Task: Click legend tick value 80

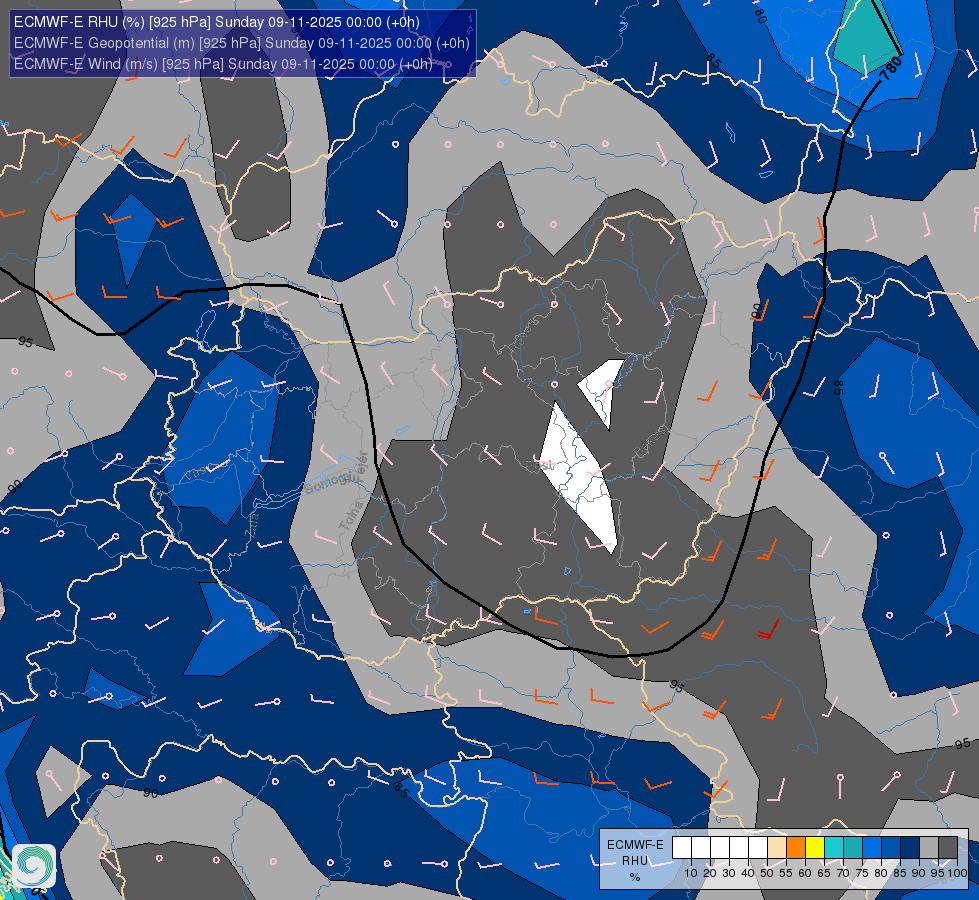Action: pos(881,873)
